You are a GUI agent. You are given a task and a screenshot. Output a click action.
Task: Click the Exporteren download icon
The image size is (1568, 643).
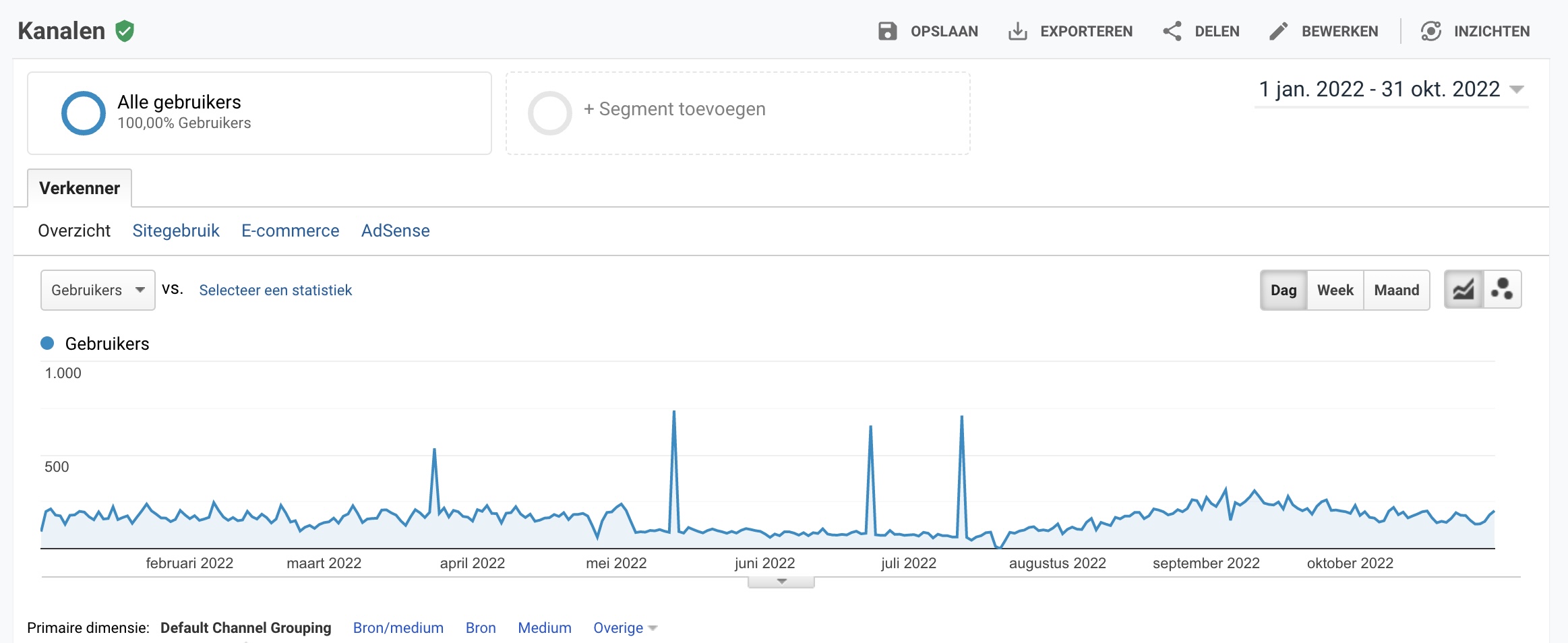point(1017,31)
